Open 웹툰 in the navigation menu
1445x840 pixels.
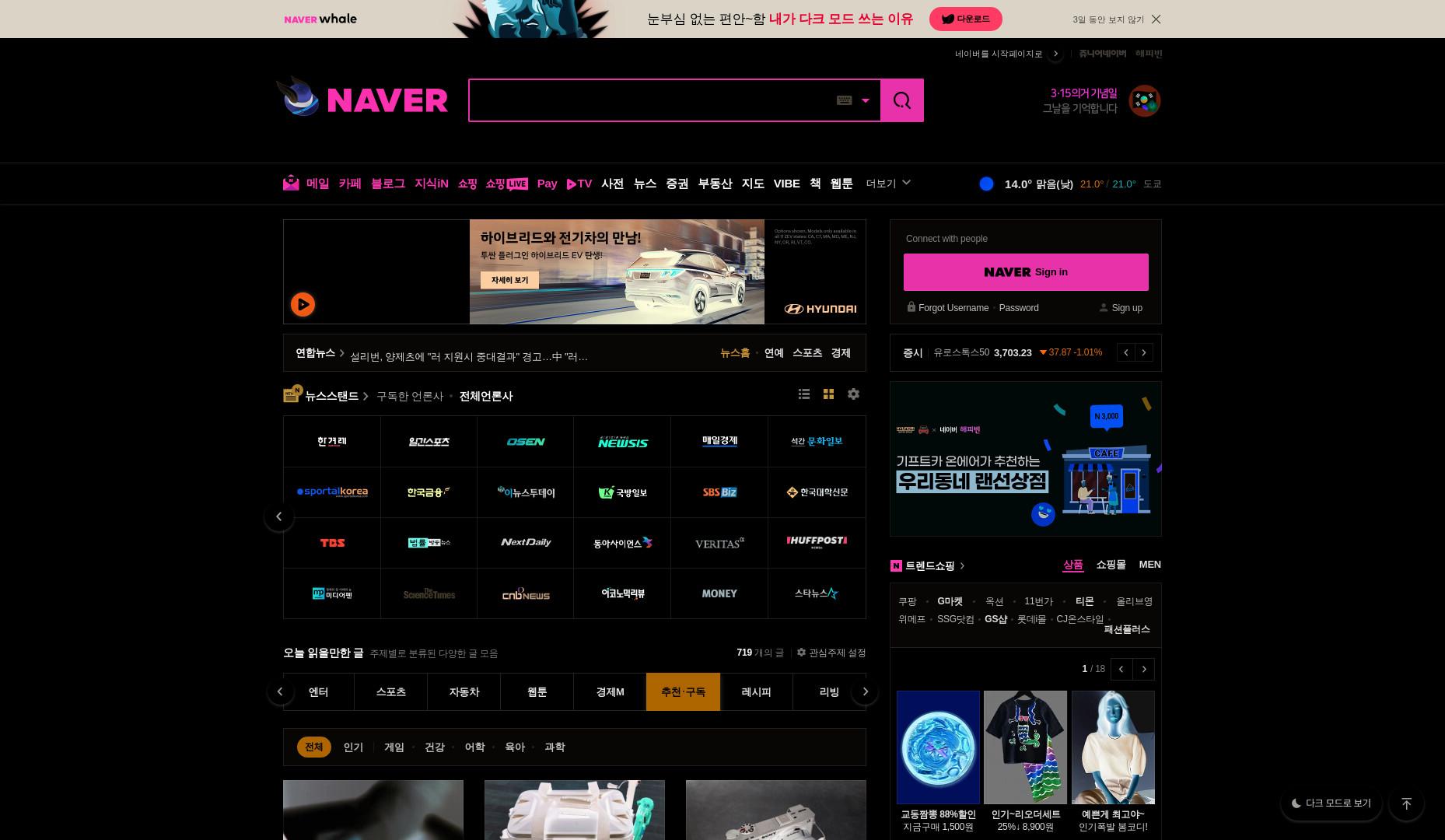point(841,184)
